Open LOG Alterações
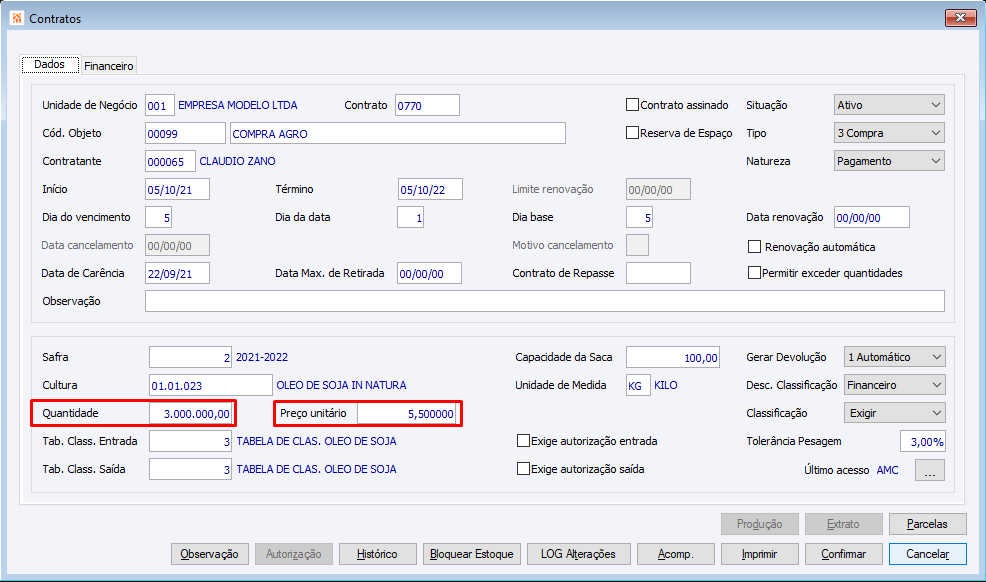Screen dimensions: 986x582 [x=579, y=554]
